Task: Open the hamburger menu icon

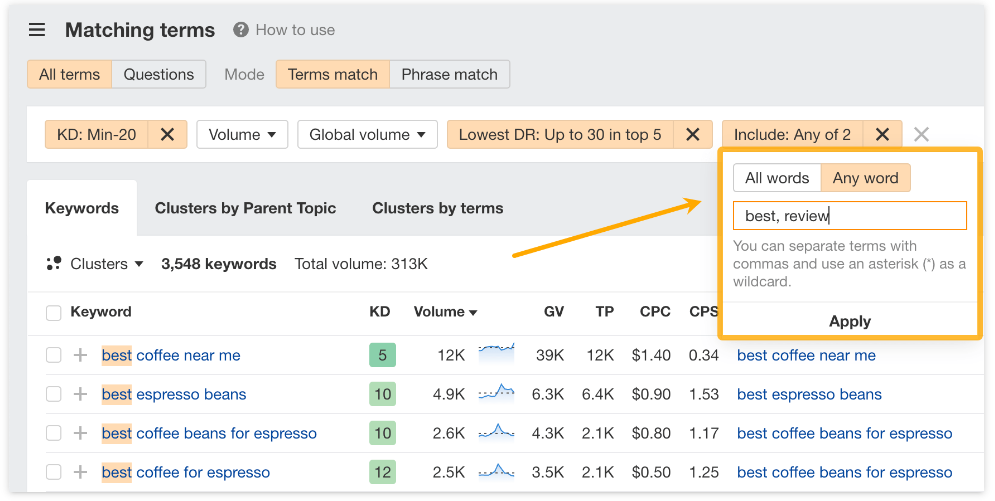Action: 37,30
